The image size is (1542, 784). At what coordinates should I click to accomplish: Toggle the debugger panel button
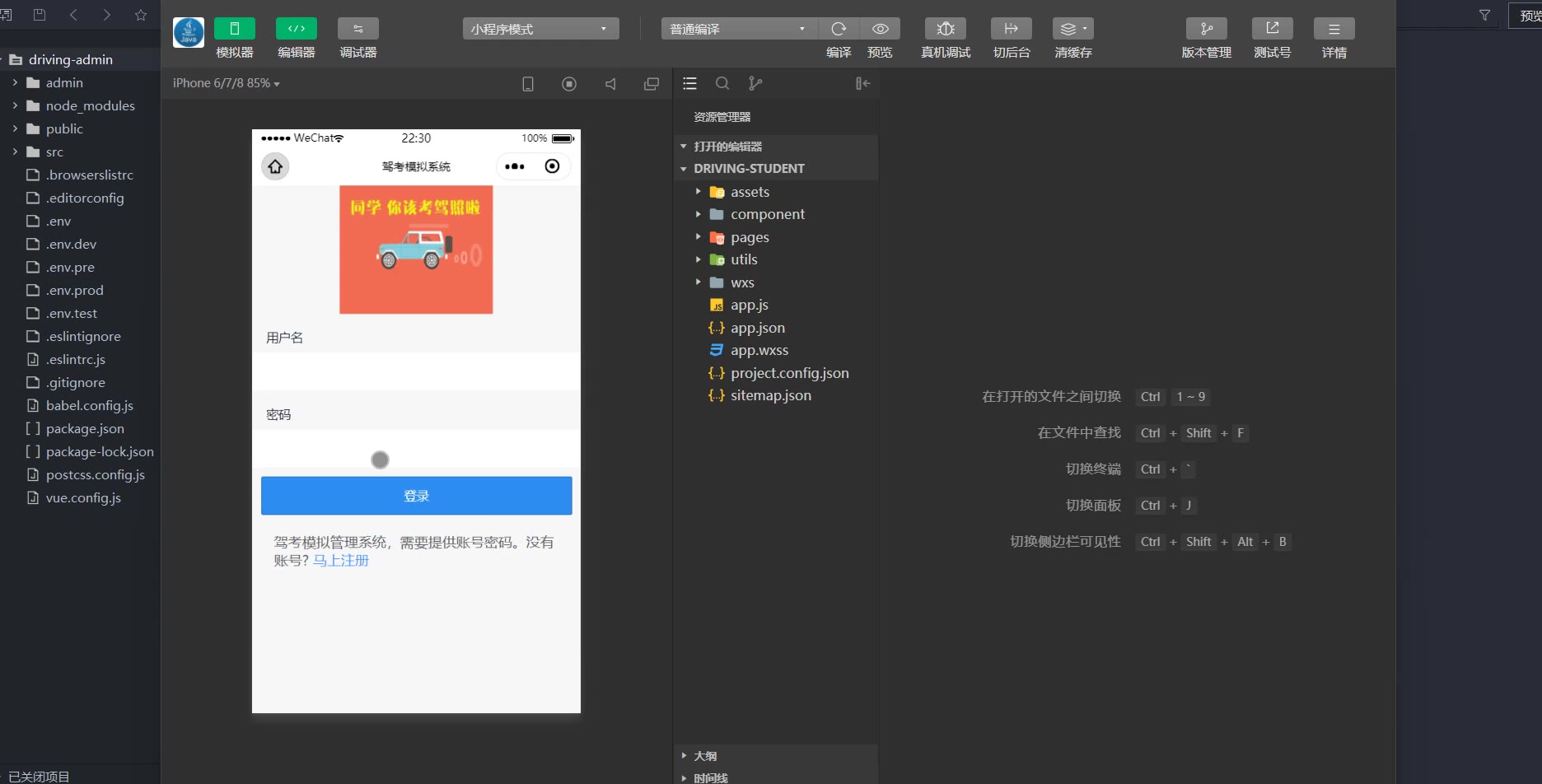[x=358, y=29]
